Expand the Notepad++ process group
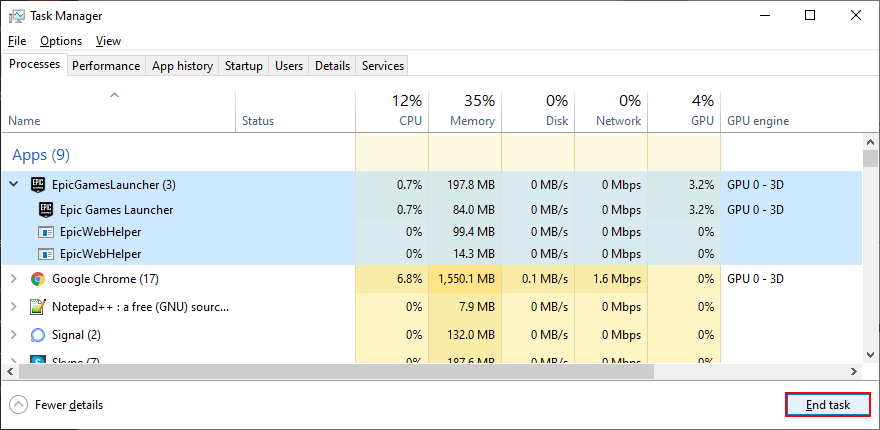This screenshot has width=880, height=430. (x=14, y=307)
